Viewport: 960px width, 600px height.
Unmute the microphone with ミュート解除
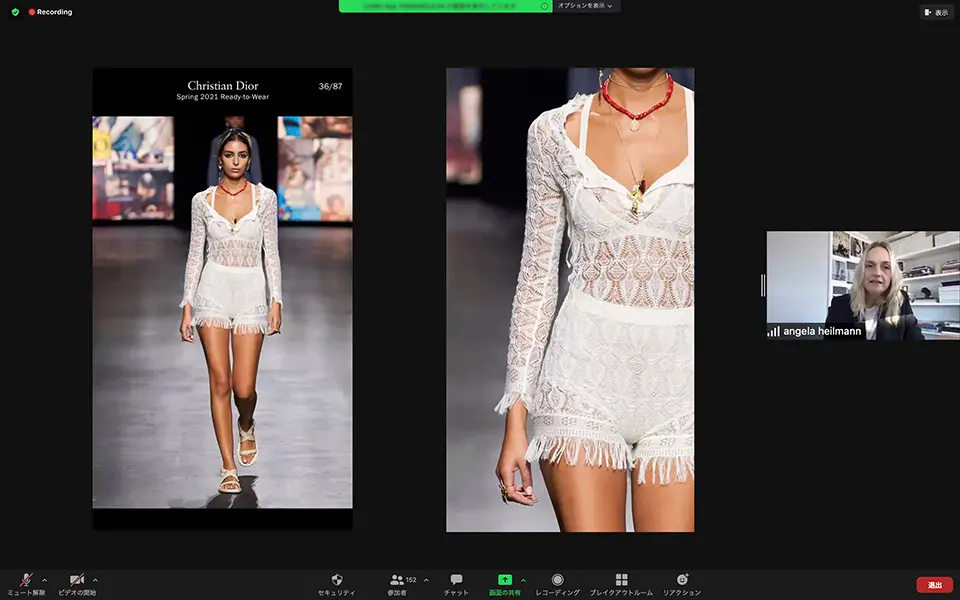[x=26, y=584]
